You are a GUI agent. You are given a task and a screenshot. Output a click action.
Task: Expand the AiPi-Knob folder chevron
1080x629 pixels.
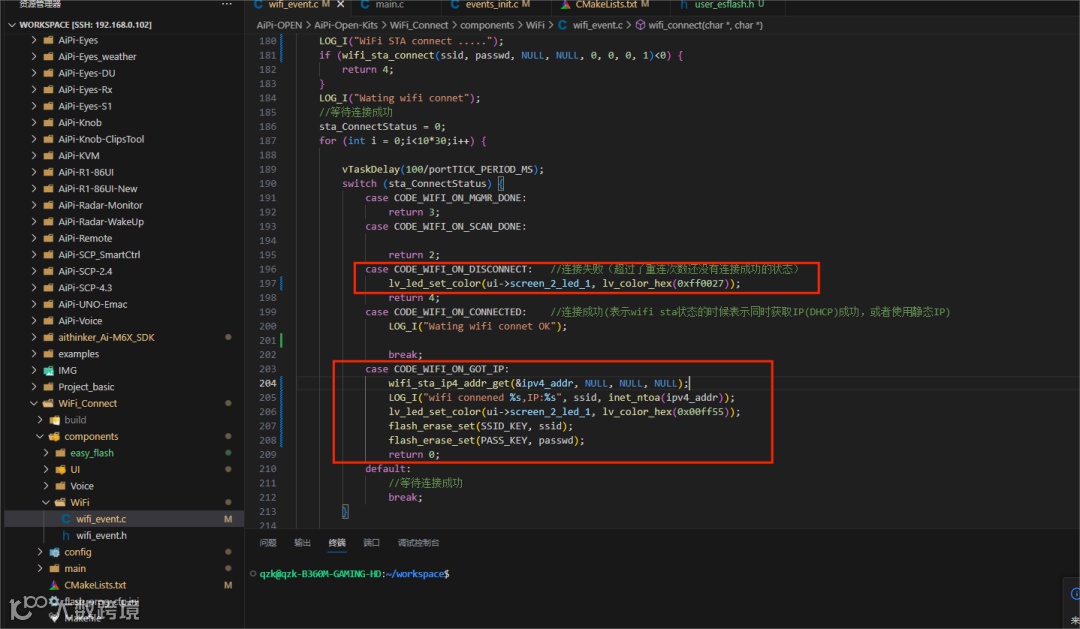pos(34,123)
